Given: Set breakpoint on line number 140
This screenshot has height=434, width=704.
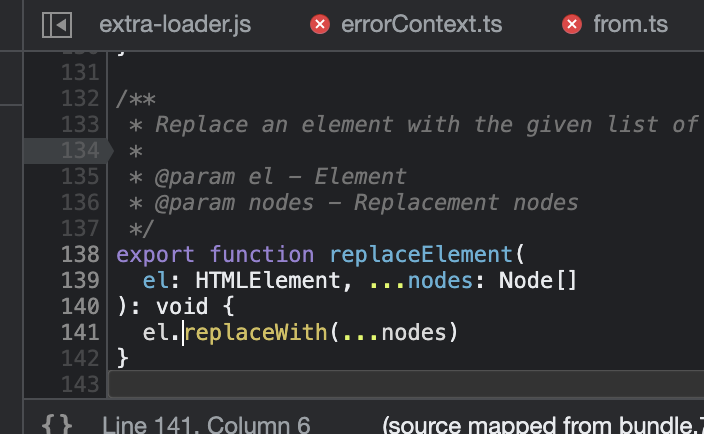Looking at the screenshot, I should (80, 307).
